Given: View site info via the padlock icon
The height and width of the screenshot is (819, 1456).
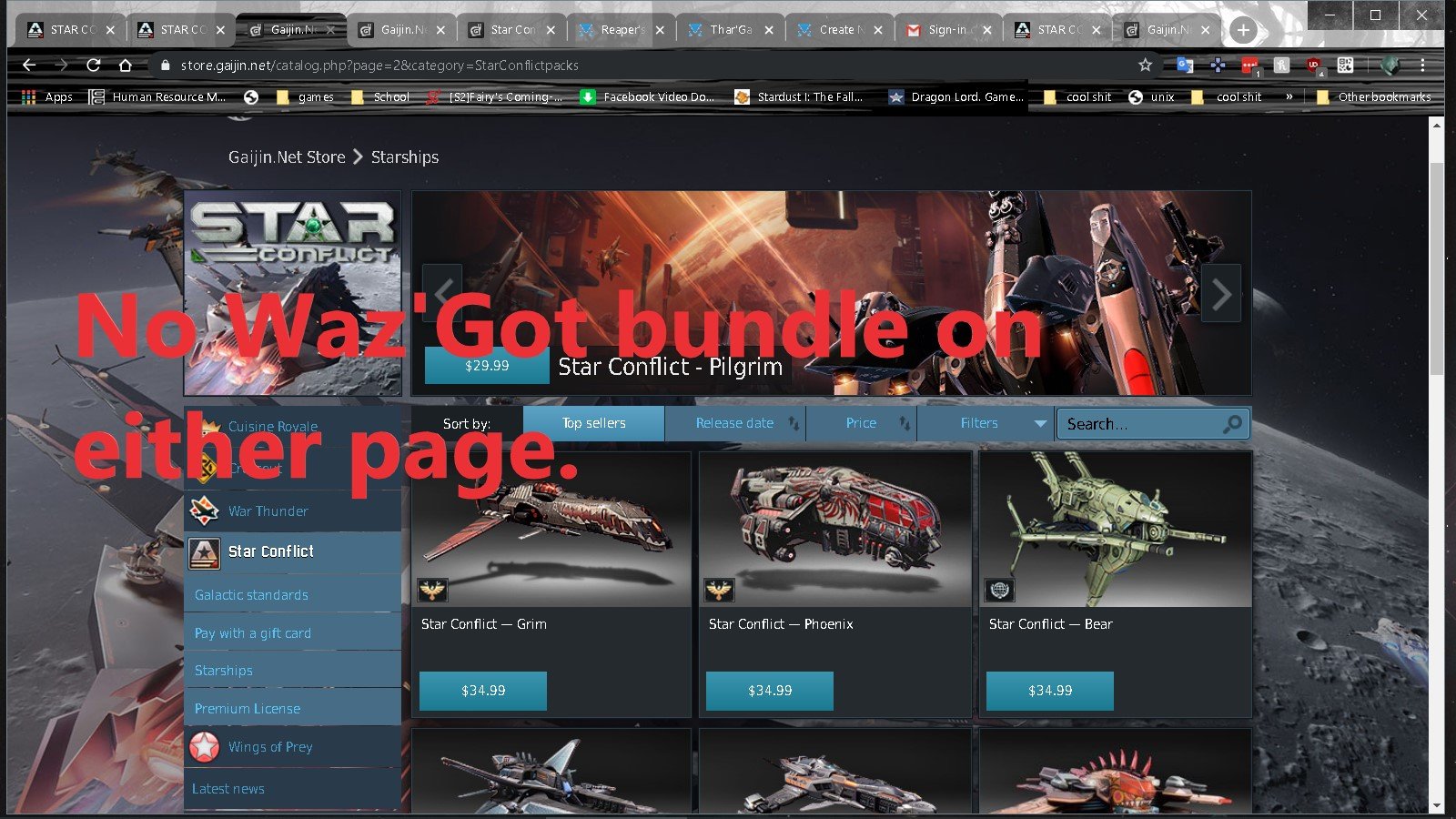Looking at the screenshot, I should pos(165,66).
